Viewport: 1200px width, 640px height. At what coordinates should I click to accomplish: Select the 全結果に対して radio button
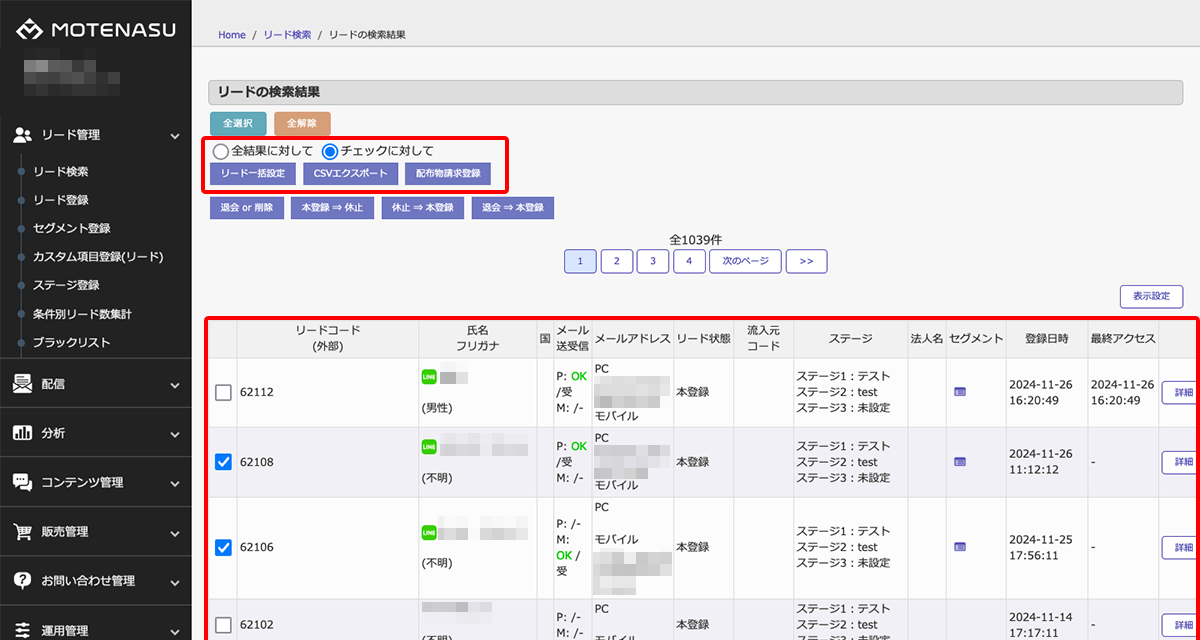pyautogui.click(x=220, y=151)
